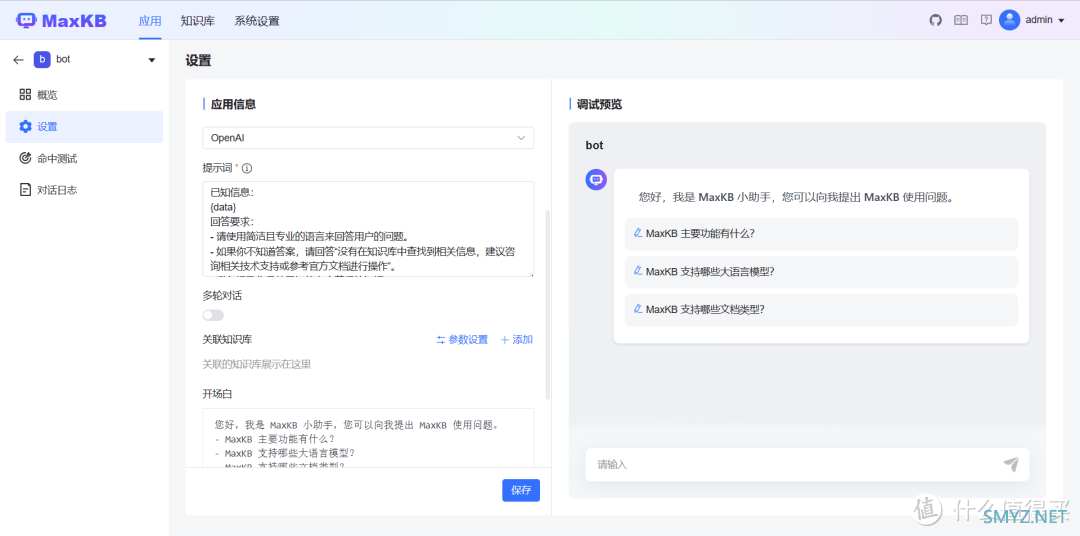Image resolution: width=1080 pixels, height=536 pixels.
Task: Click the settings form vertical scrollbar
Action: tap(548, 305)
